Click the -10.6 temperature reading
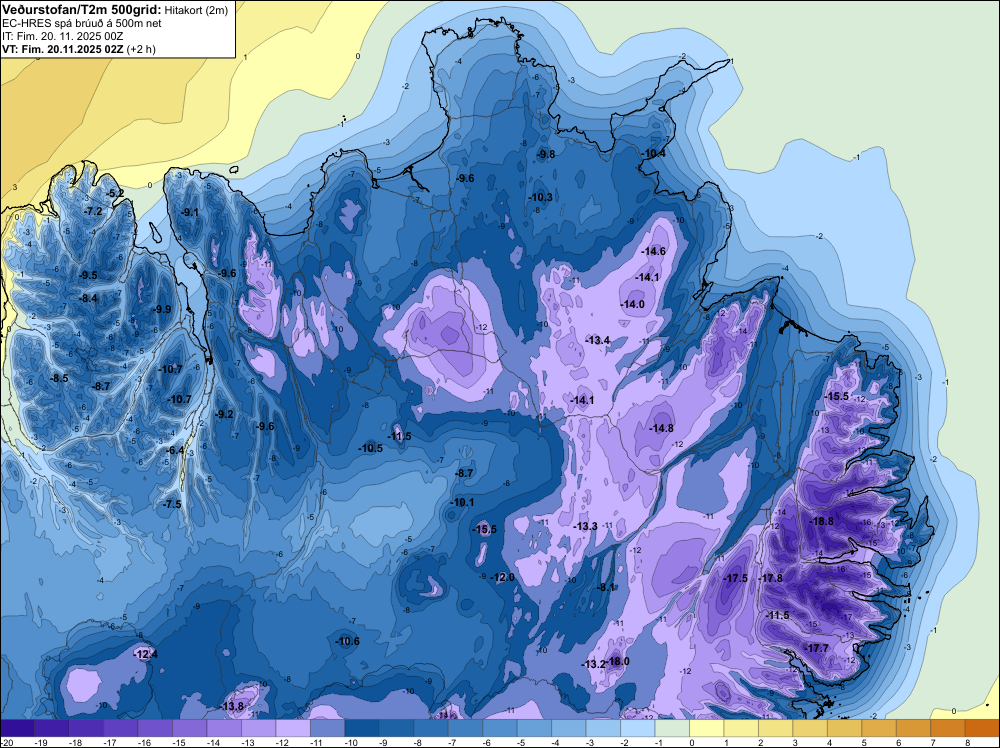 pos(347,641)
